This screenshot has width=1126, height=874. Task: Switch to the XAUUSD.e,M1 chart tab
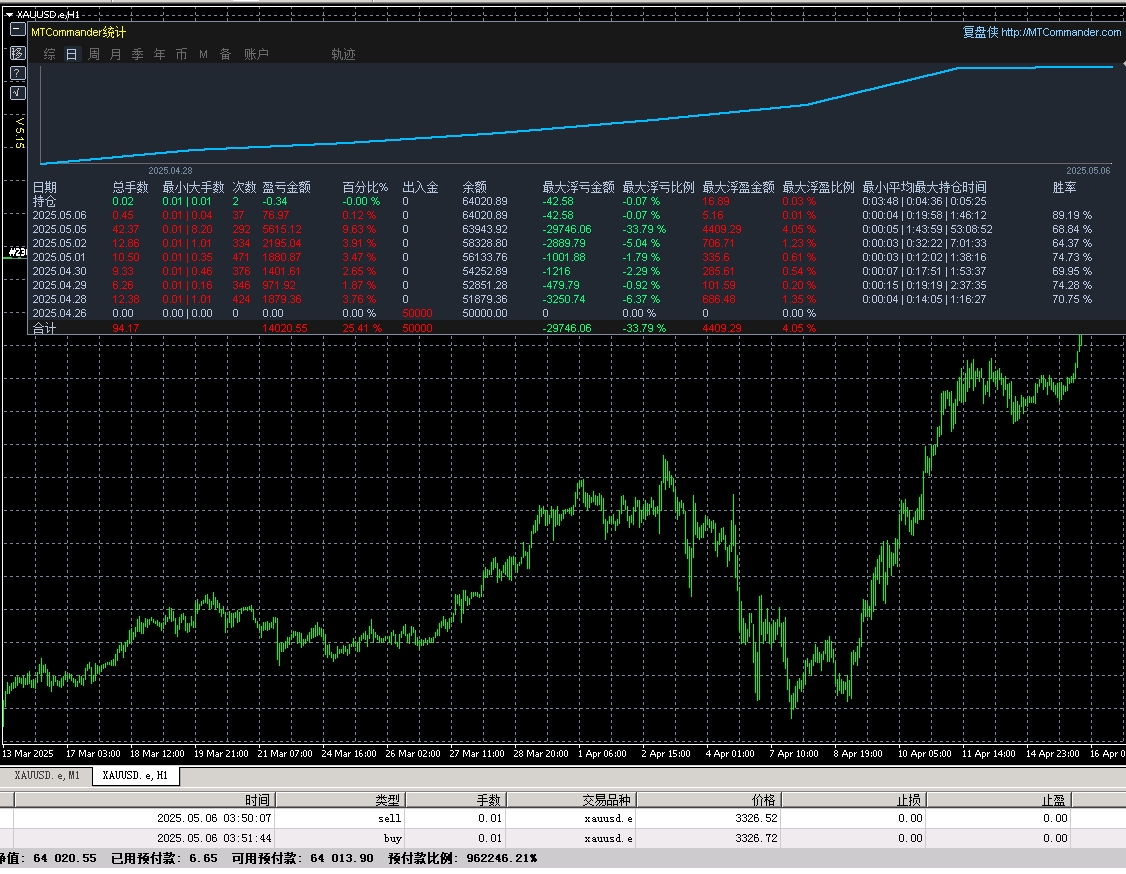[47, 776]
